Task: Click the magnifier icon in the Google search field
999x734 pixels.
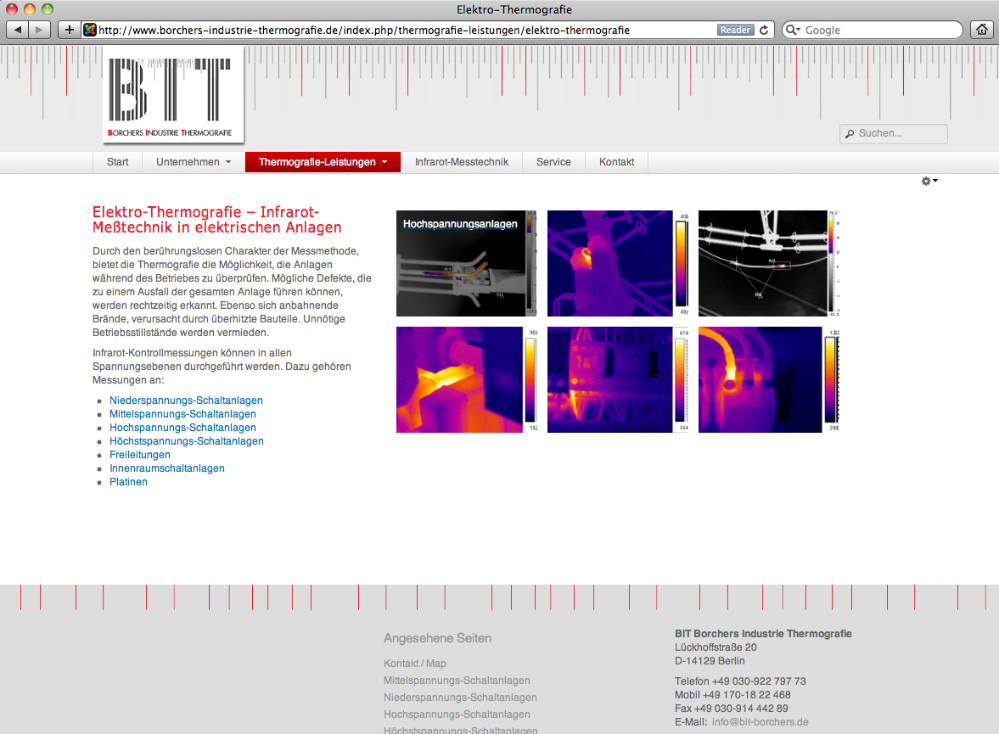Action: click(790, 29)
